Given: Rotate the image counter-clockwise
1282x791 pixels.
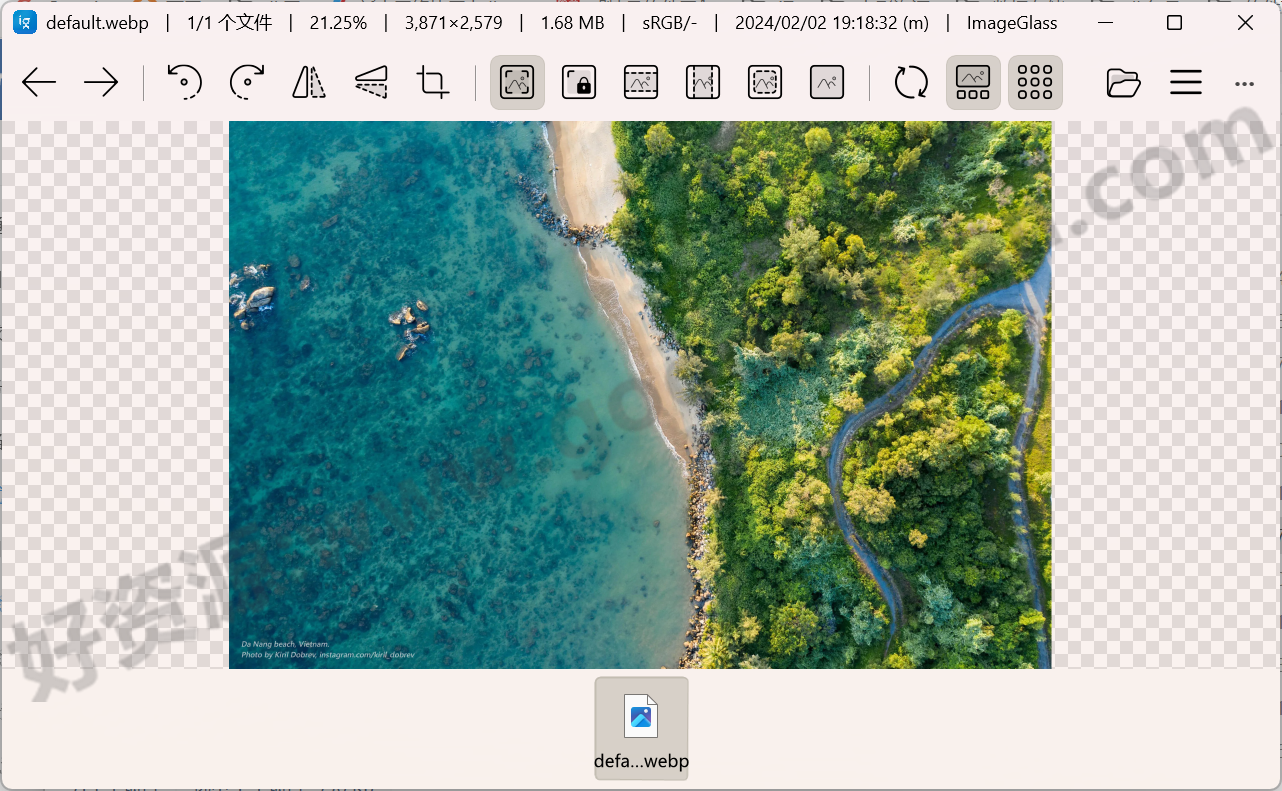Looking at the screenshot, I should point(185,82).
